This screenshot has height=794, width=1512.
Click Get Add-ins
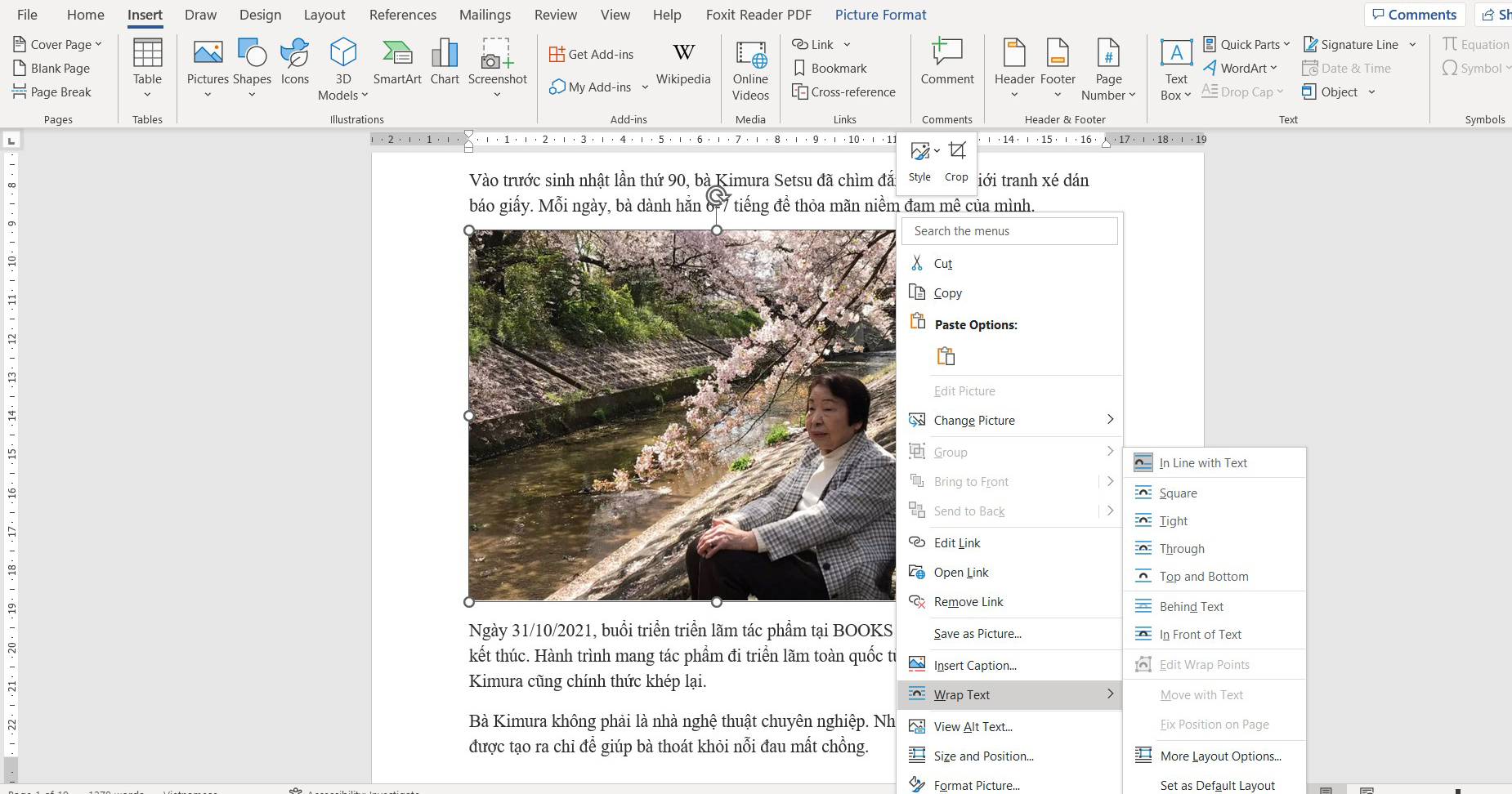592,54
